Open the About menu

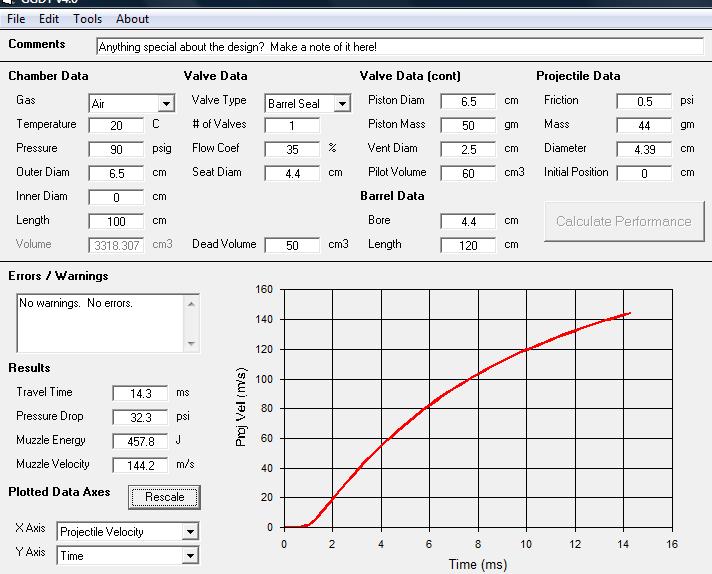[132, 18]
